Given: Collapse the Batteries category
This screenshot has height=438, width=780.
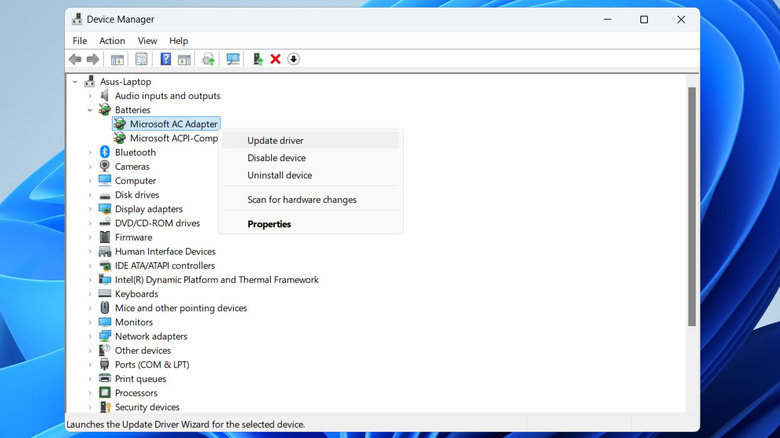Looking at the screenshot, I should (90, 110).
